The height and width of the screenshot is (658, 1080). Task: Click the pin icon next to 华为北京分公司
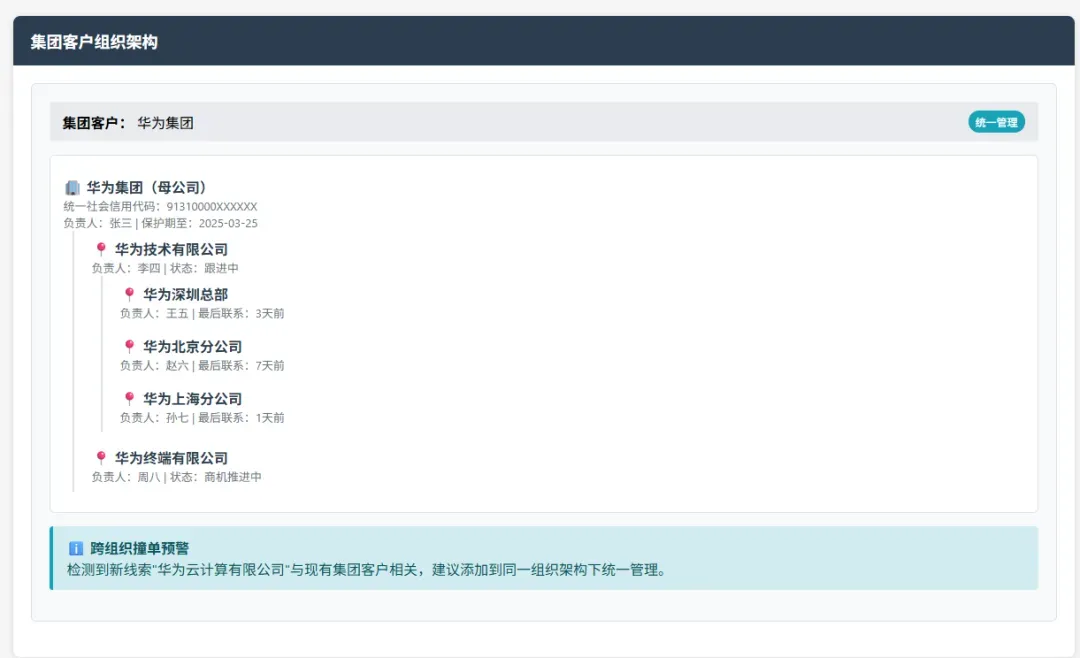point(129,347)
